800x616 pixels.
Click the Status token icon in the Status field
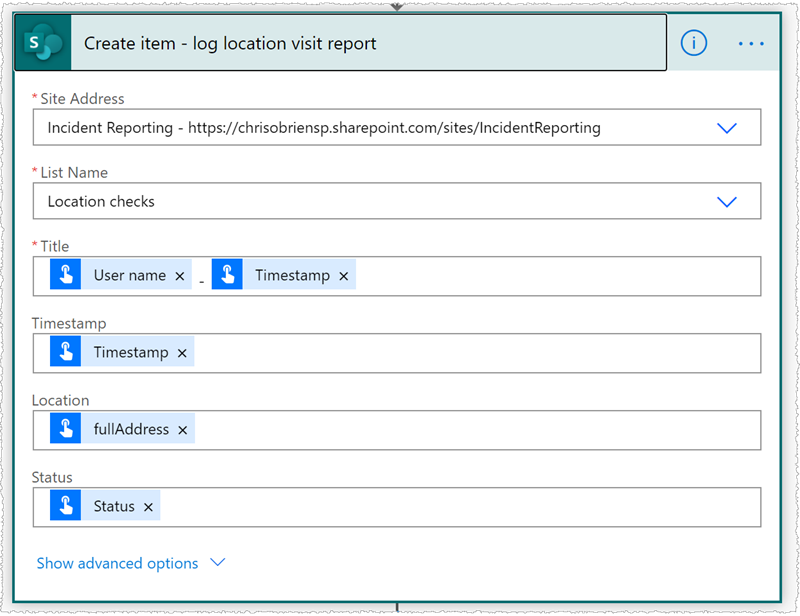coord(66,506)
